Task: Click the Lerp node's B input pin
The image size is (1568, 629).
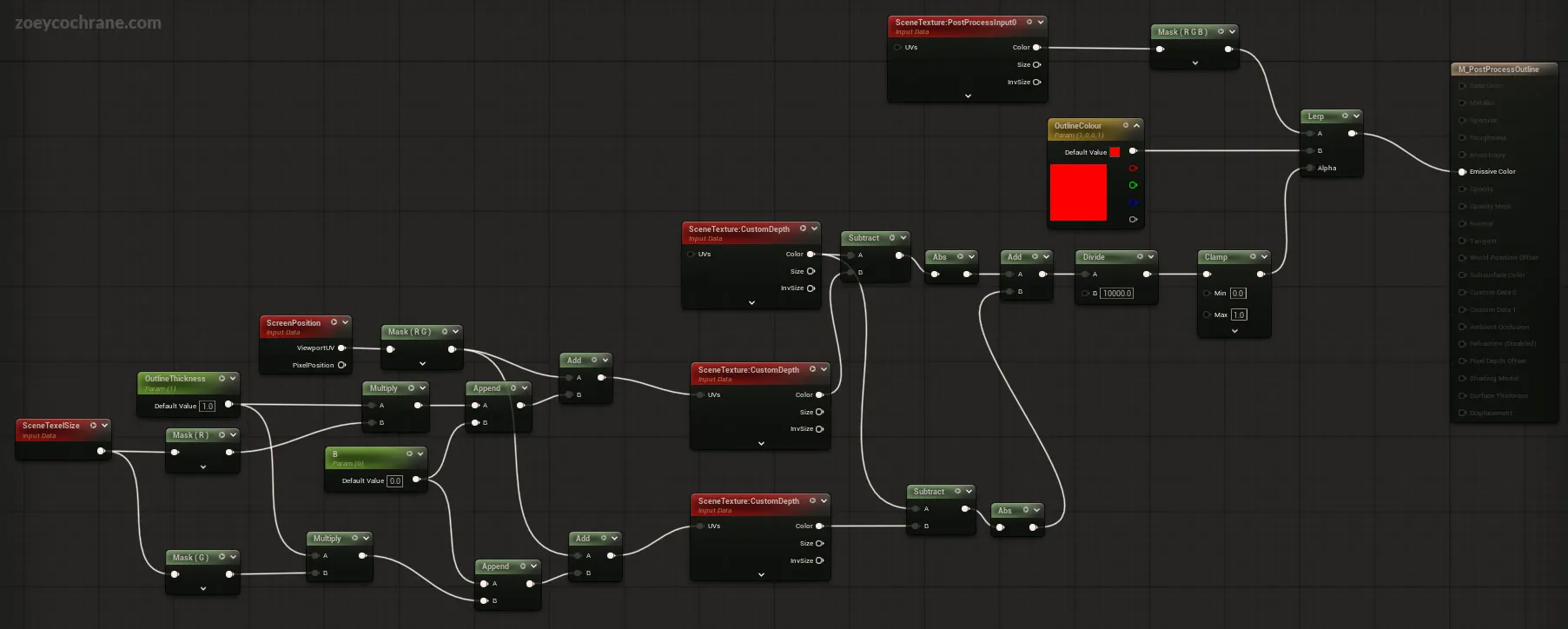Action: coord(1310,151)
